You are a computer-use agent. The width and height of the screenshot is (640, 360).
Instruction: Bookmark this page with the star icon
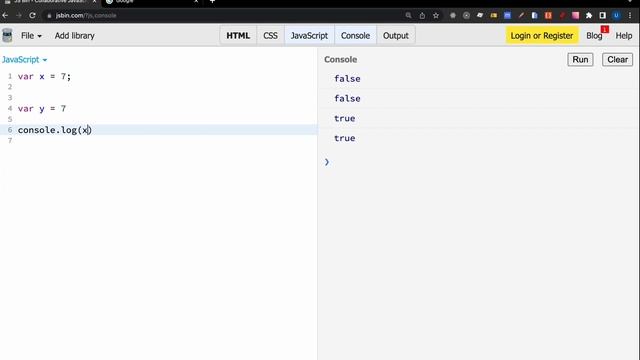click(436, 16)
